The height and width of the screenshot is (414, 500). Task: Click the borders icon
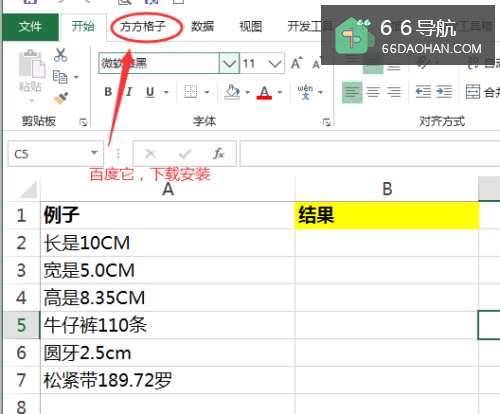tap(191, 92)
